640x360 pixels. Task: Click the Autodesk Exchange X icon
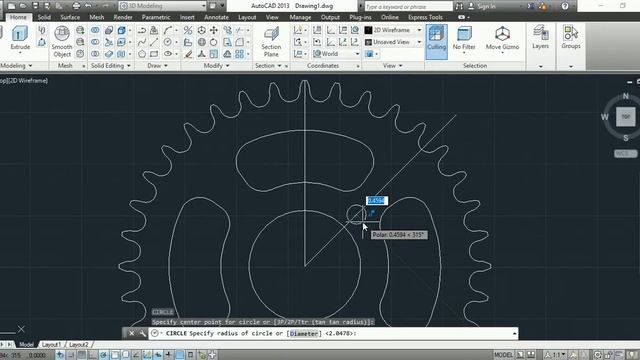(x=530, y=6)
